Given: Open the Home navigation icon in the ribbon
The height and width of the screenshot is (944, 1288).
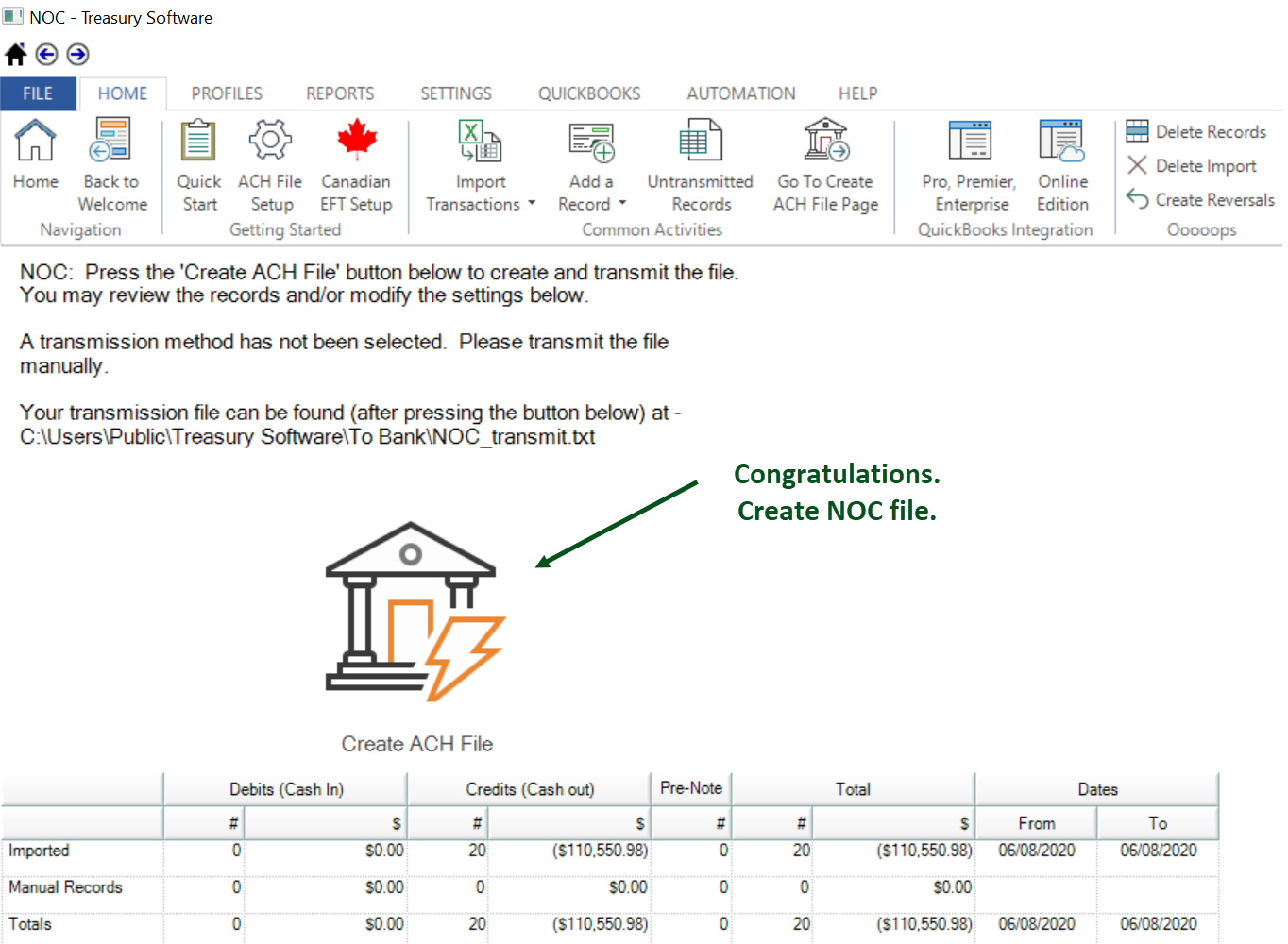Looking at the screenshot, I should [35, 140].
